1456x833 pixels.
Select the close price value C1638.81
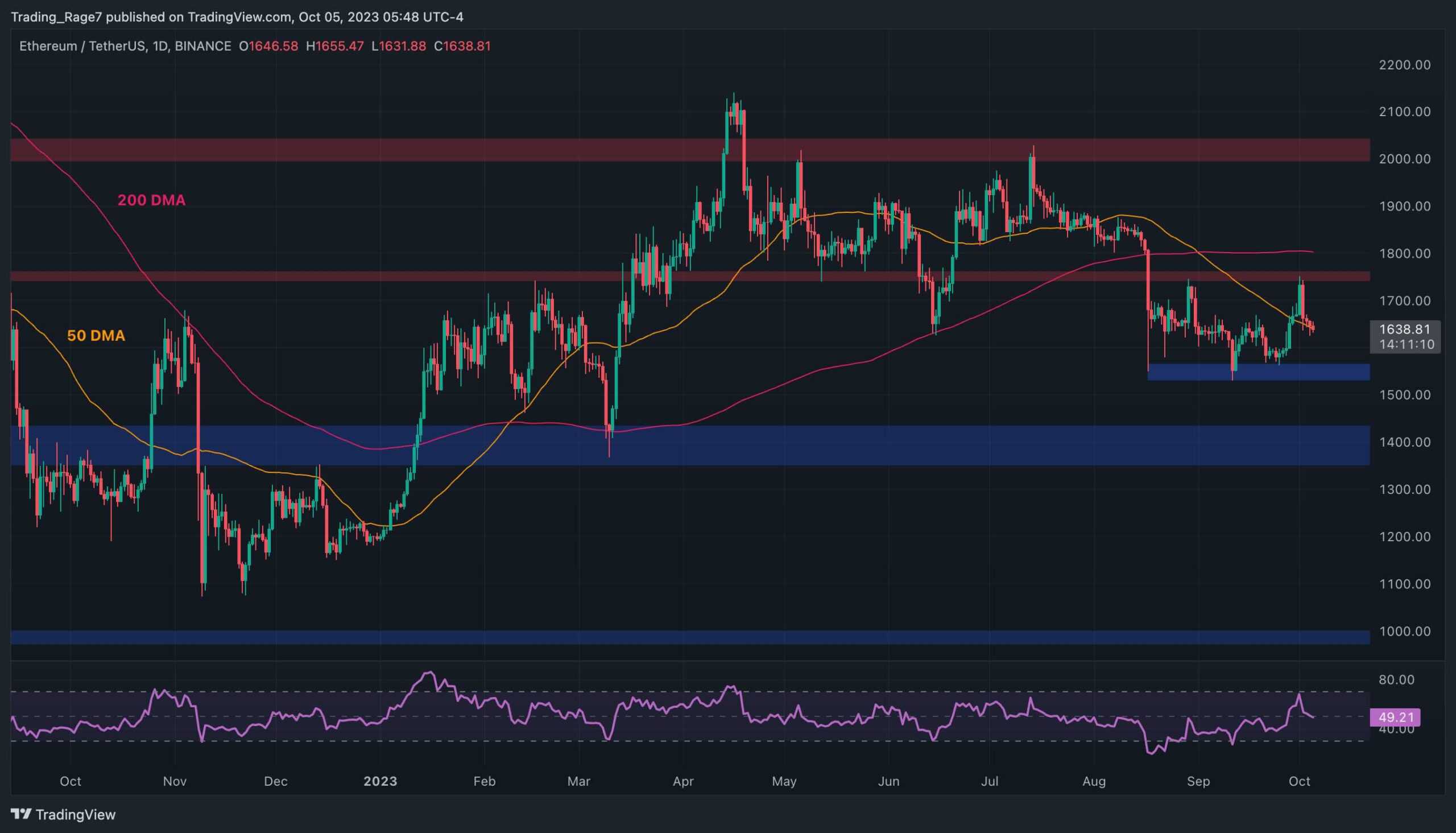[462, 46]
